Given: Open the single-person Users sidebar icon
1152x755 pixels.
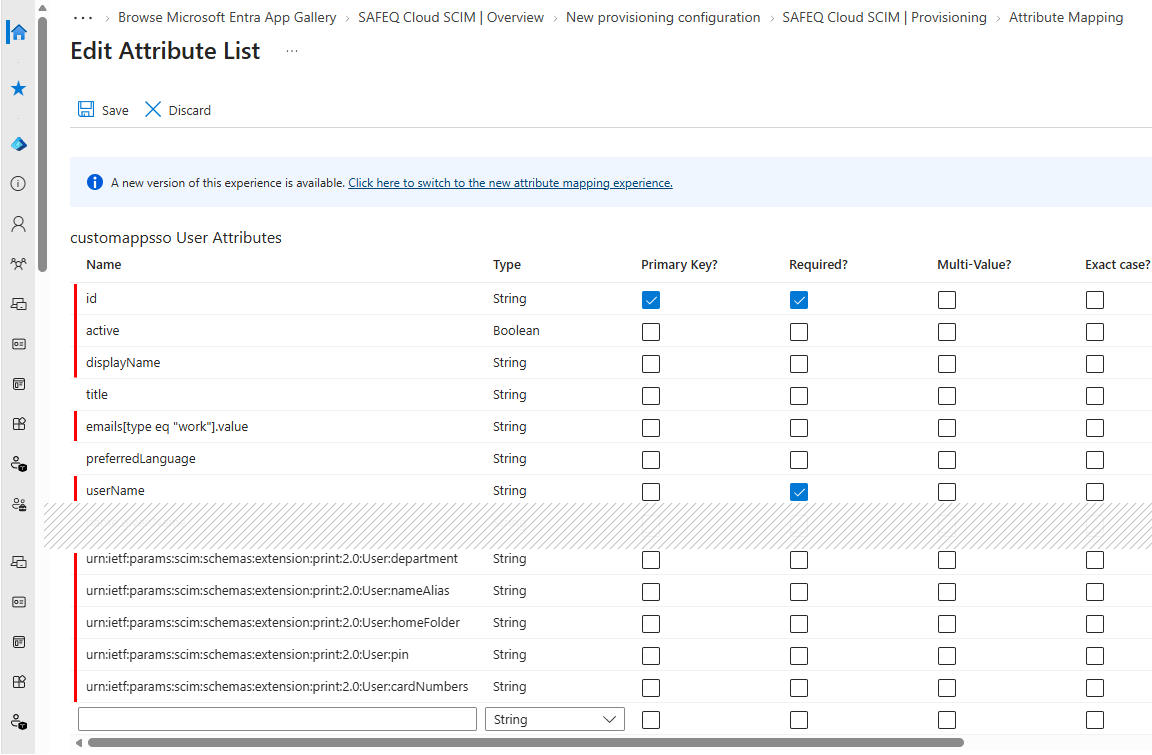Looking at the screenshot, I should pos(18,224).
